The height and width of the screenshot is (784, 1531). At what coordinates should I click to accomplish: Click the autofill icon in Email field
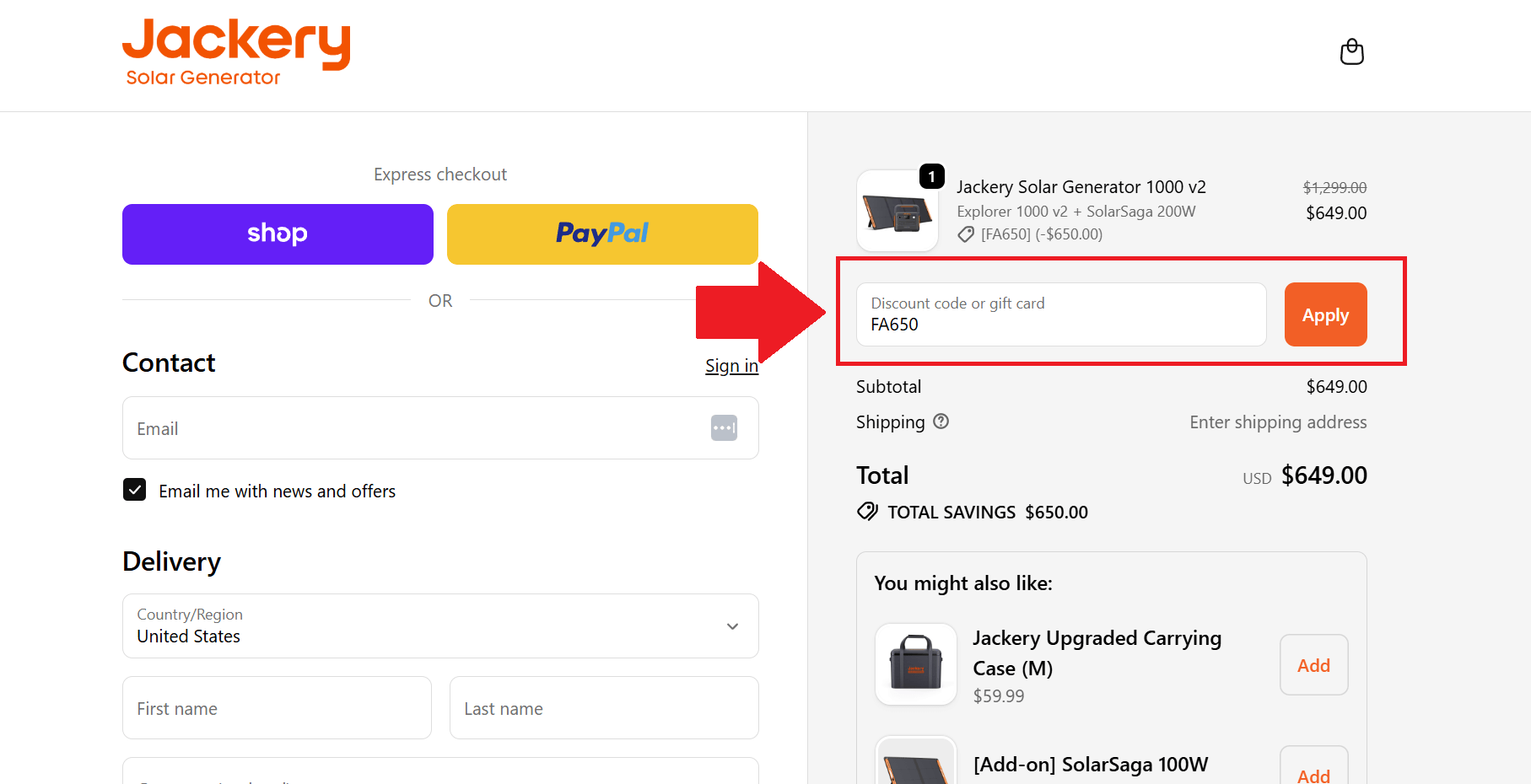pos(724,428)
